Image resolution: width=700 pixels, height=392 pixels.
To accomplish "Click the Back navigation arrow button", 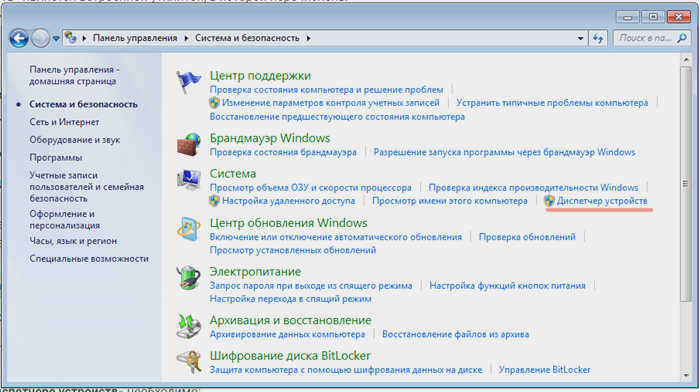I will click(x=19, y=38).
